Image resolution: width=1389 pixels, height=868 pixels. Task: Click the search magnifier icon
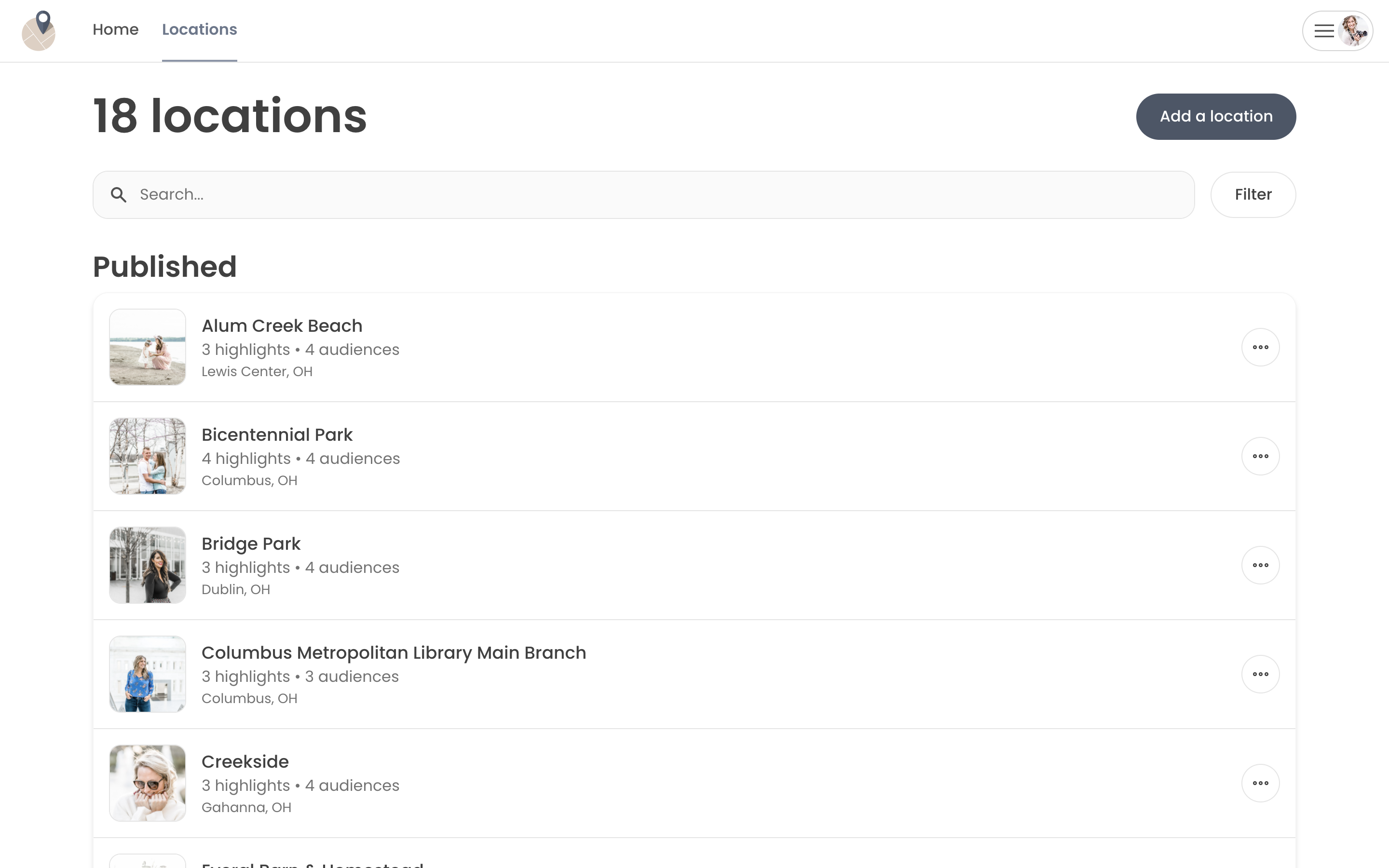pos(118,195)
